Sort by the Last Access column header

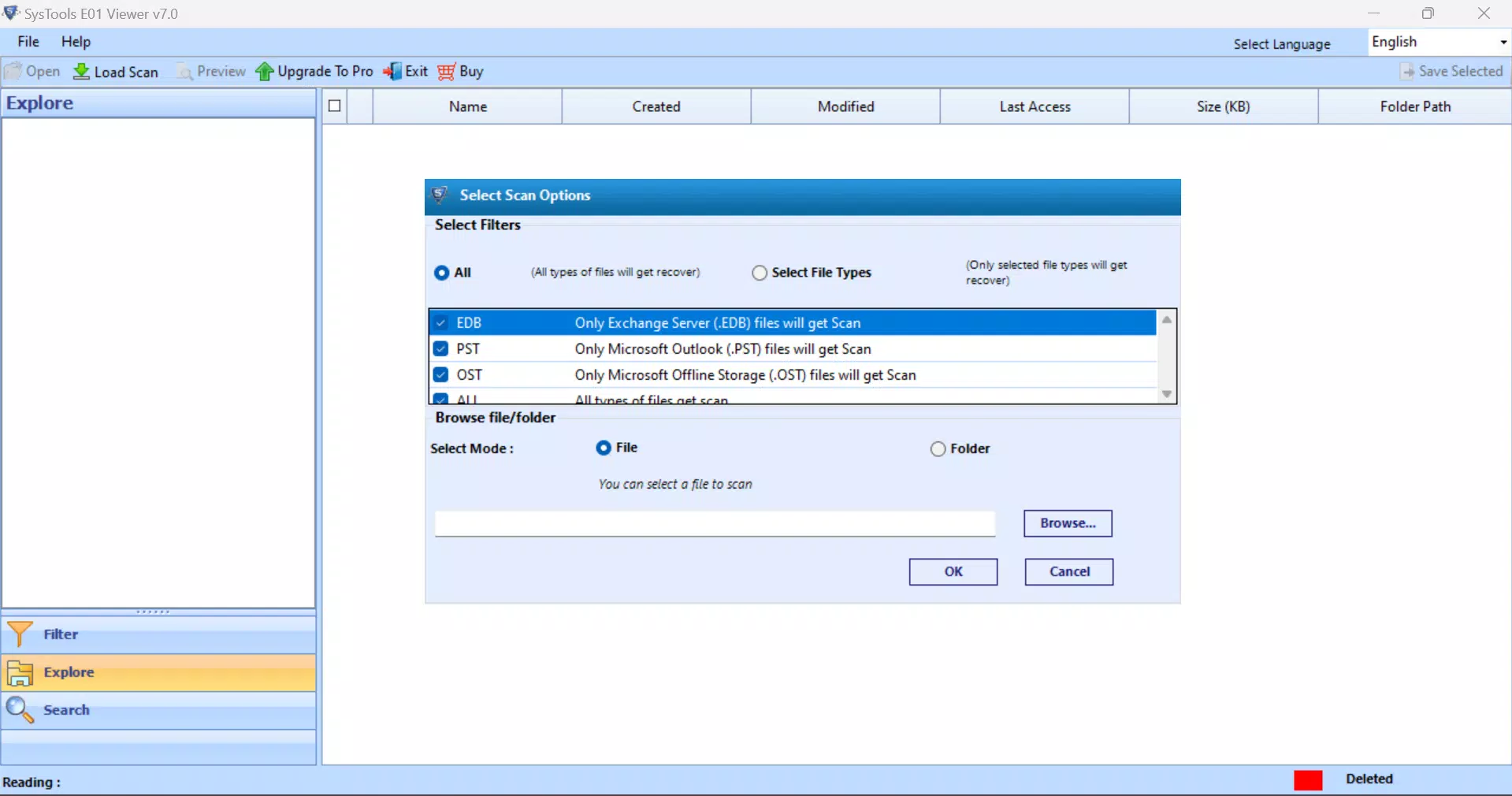coord(1035,106)
